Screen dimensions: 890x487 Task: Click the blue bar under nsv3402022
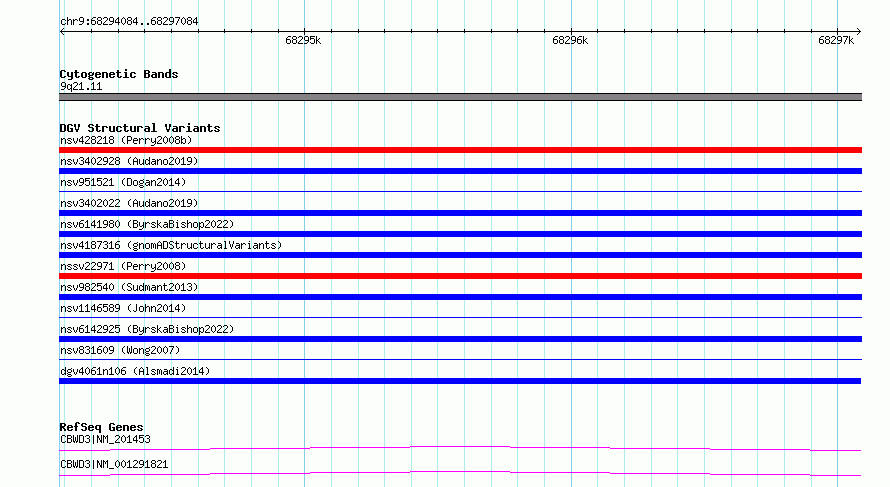click(x=460, y=213)
